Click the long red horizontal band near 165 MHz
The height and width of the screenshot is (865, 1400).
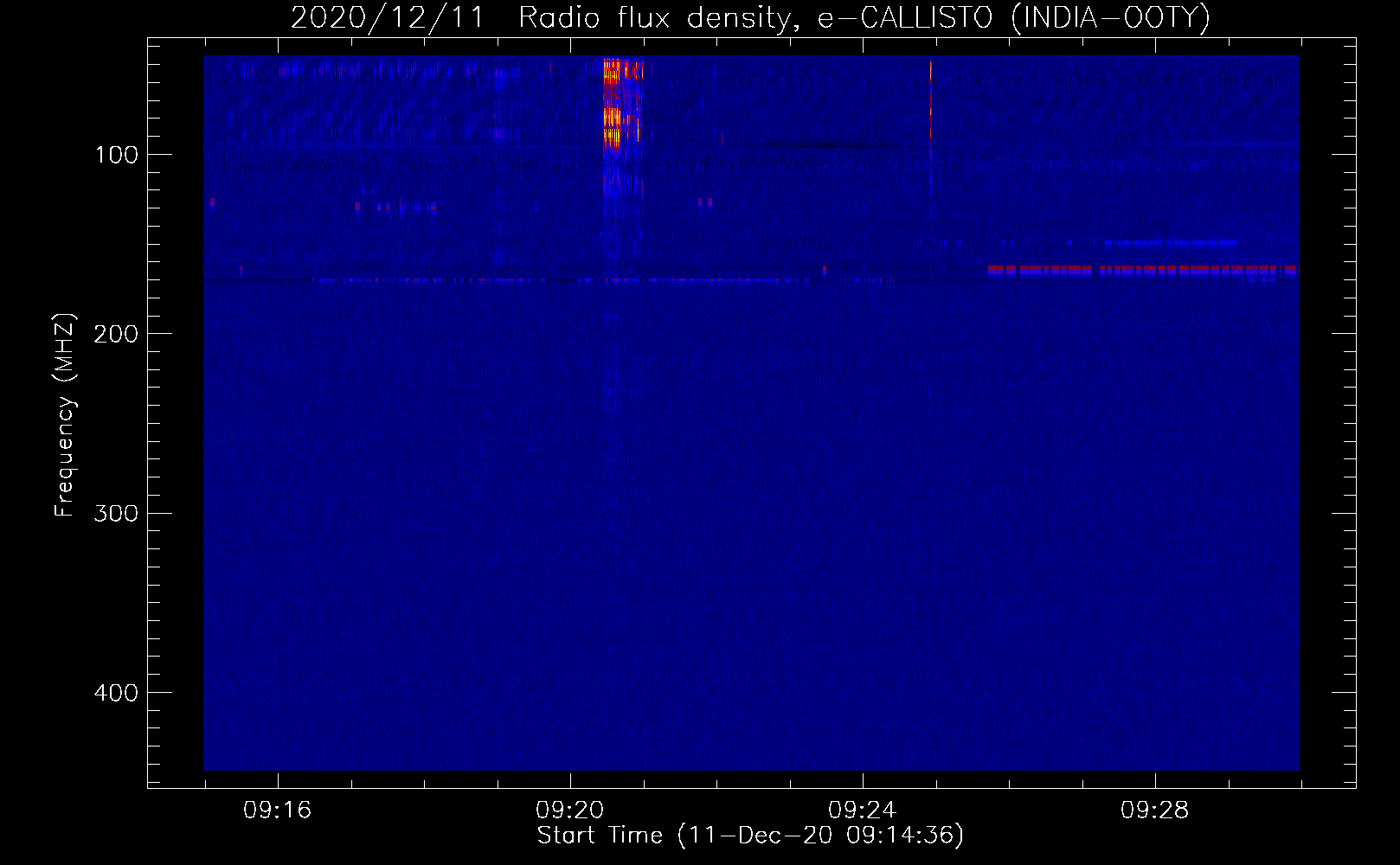[x=1143, y=271]
